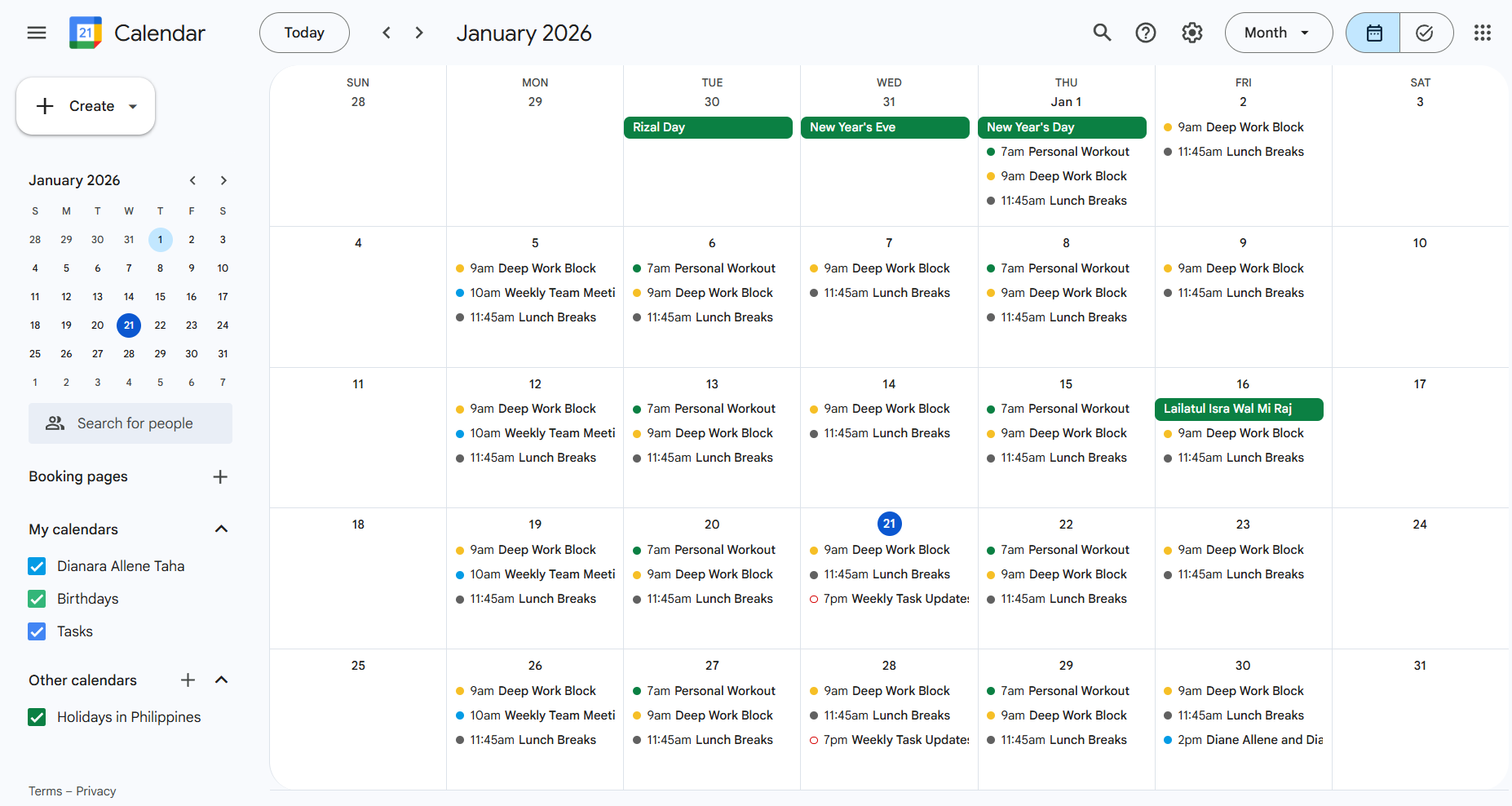This screenshot has width=1512, height=806.
Task: Switch to the Tasks view icon
Action: click(1425, 33)
